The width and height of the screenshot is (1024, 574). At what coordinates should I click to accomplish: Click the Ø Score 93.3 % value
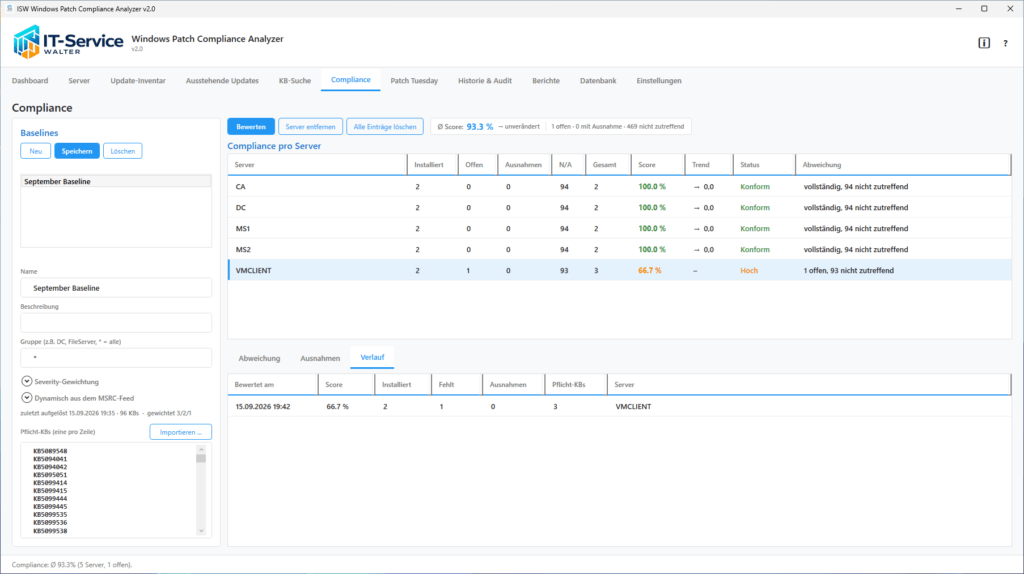(480, 127)
